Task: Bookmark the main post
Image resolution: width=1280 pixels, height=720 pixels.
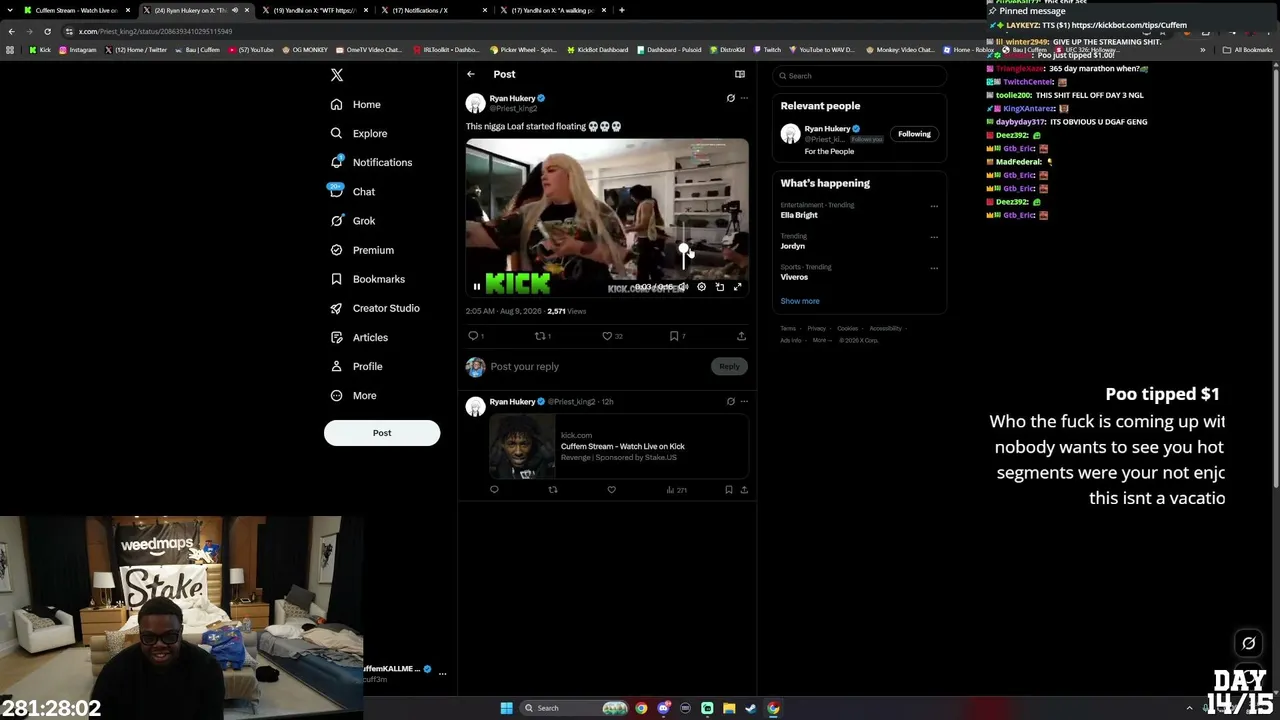Action: click(677, 336)
